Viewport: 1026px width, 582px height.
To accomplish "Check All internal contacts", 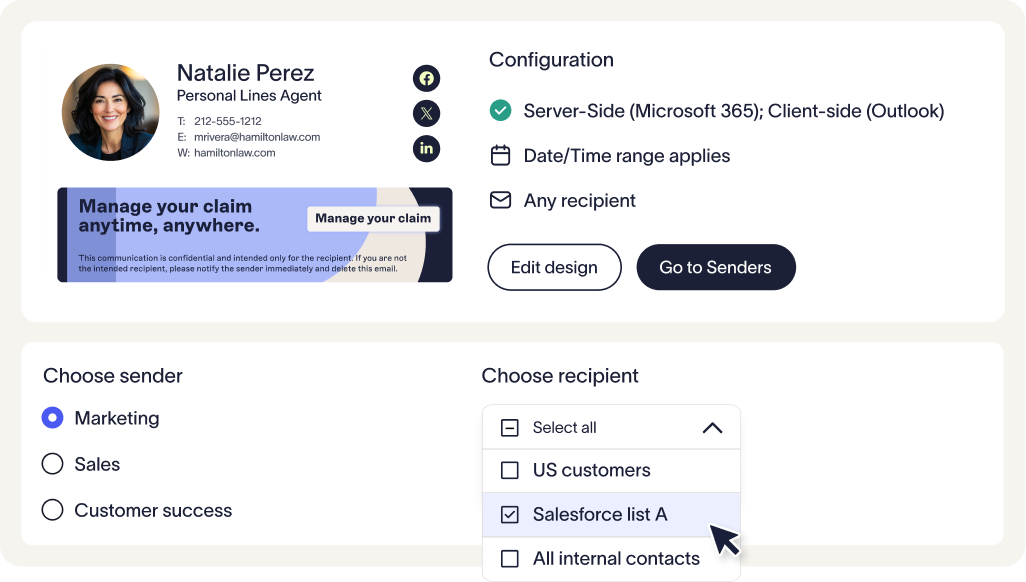I will click(511, 558).
